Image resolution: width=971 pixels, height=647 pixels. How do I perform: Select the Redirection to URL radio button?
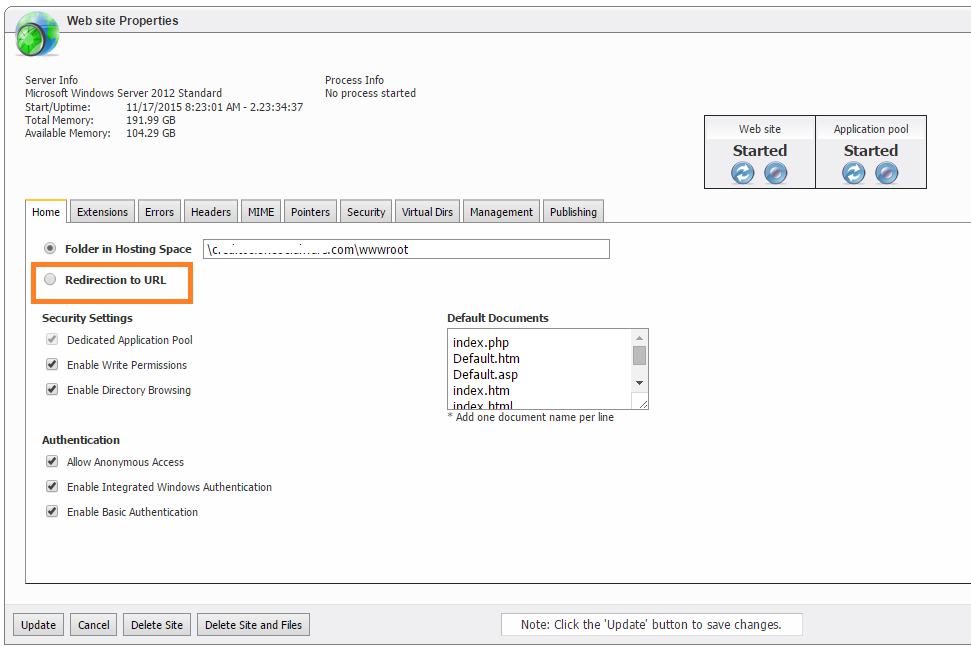[50, 280]
